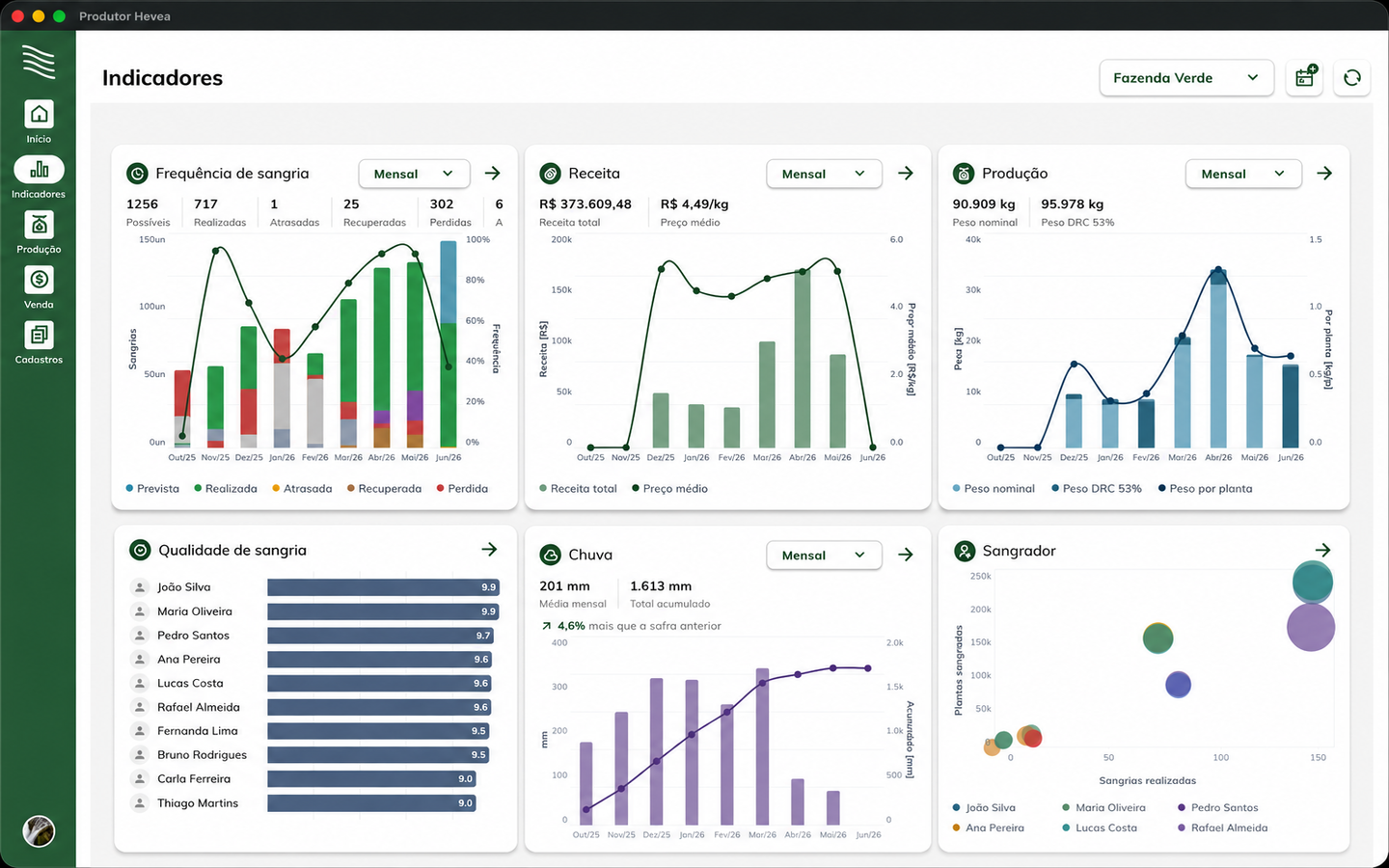Toggle João Silva in Sangrador legend
The width and height of the screenshot is (1389, 868).
click(984, 808)
